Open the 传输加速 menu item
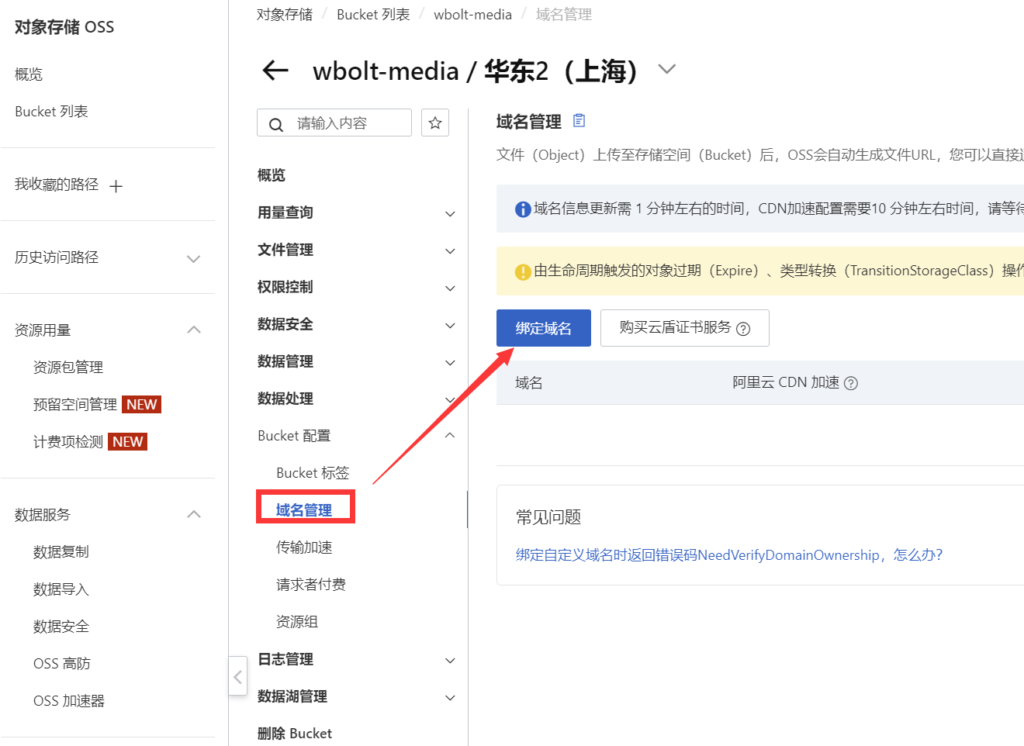The height and width of the screenshot is (746, 1024). coord(304,547)
